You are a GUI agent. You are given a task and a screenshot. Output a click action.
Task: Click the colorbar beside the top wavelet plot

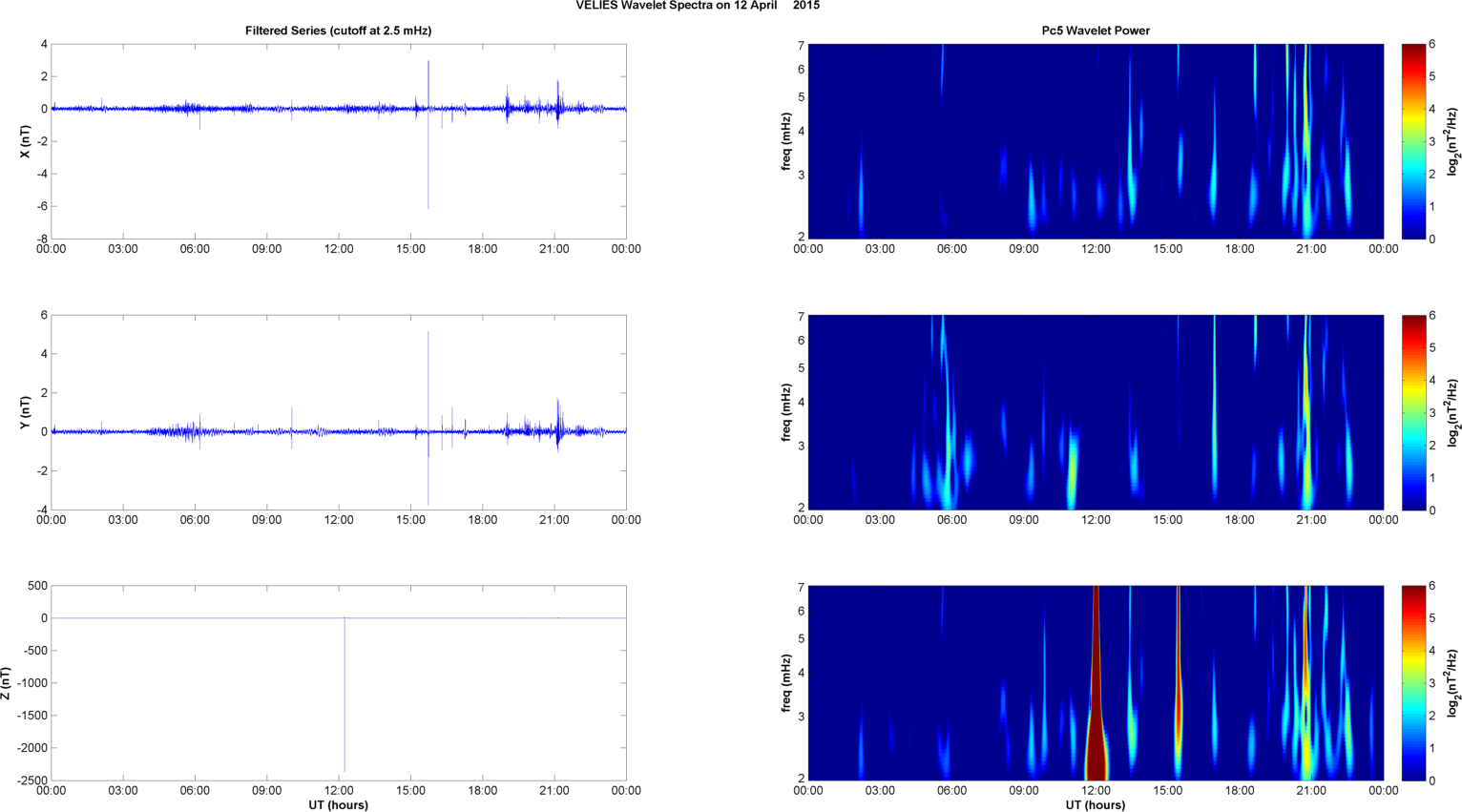(x=1413, y=141)
